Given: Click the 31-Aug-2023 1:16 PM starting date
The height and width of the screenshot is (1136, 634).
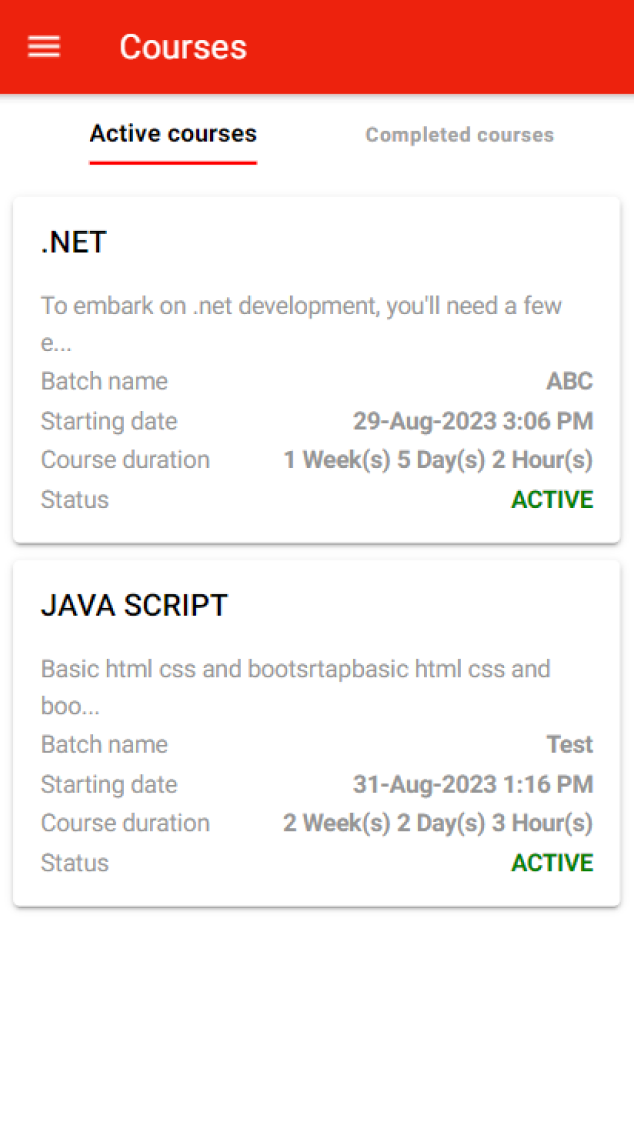Looking at the screenshot, I should 472,784.
